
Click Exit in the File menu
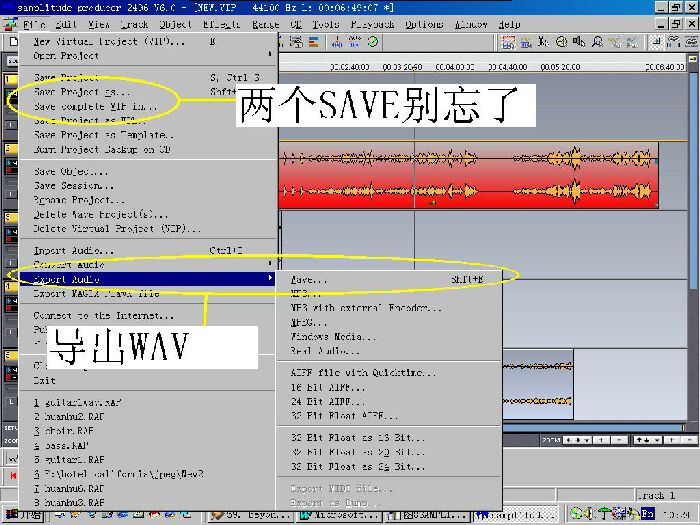pyautogui.click(x=147, y=381)
